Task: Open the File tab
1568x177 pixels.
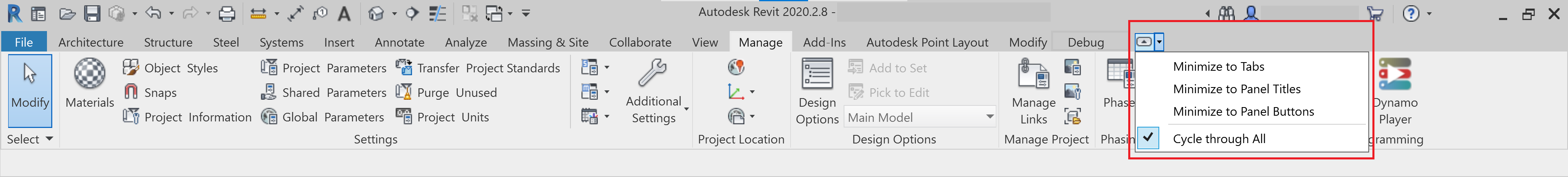Action: [24, 42]
